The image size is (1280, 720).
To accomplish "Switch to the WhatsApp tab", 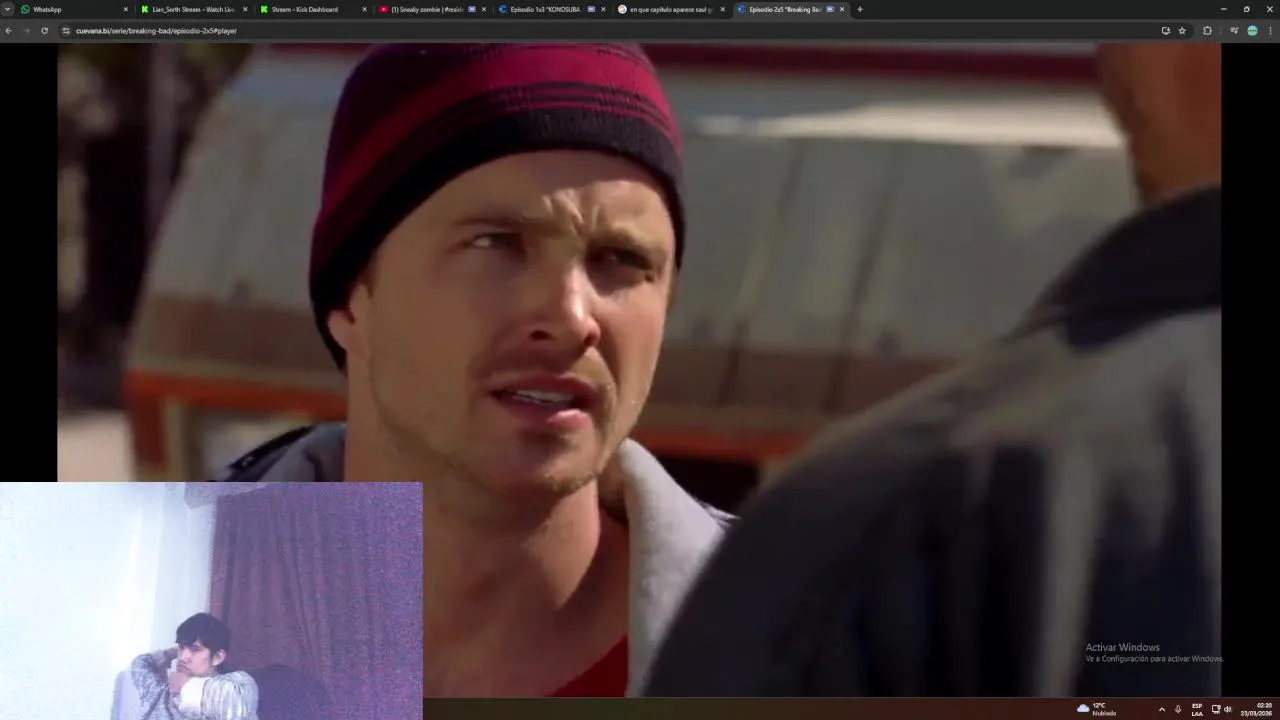I will pyautogui.click(x=75, y=9).
